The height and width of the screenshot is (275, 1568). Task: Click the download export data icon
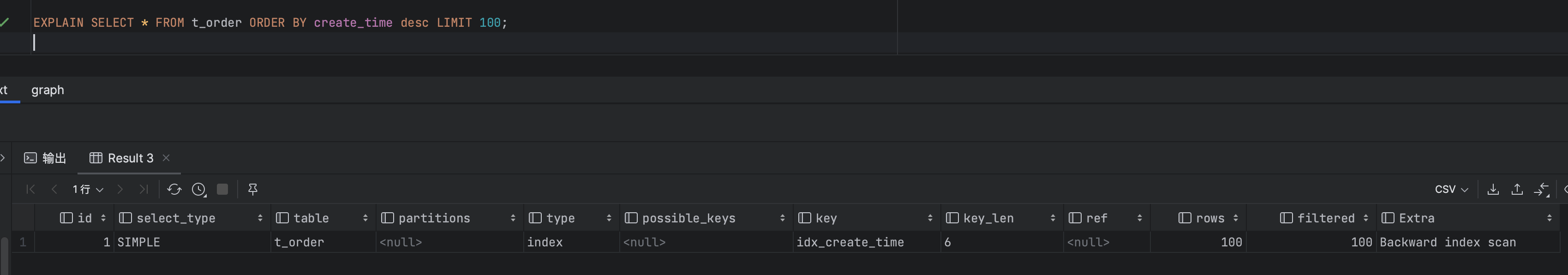[x=1493, y=189]
